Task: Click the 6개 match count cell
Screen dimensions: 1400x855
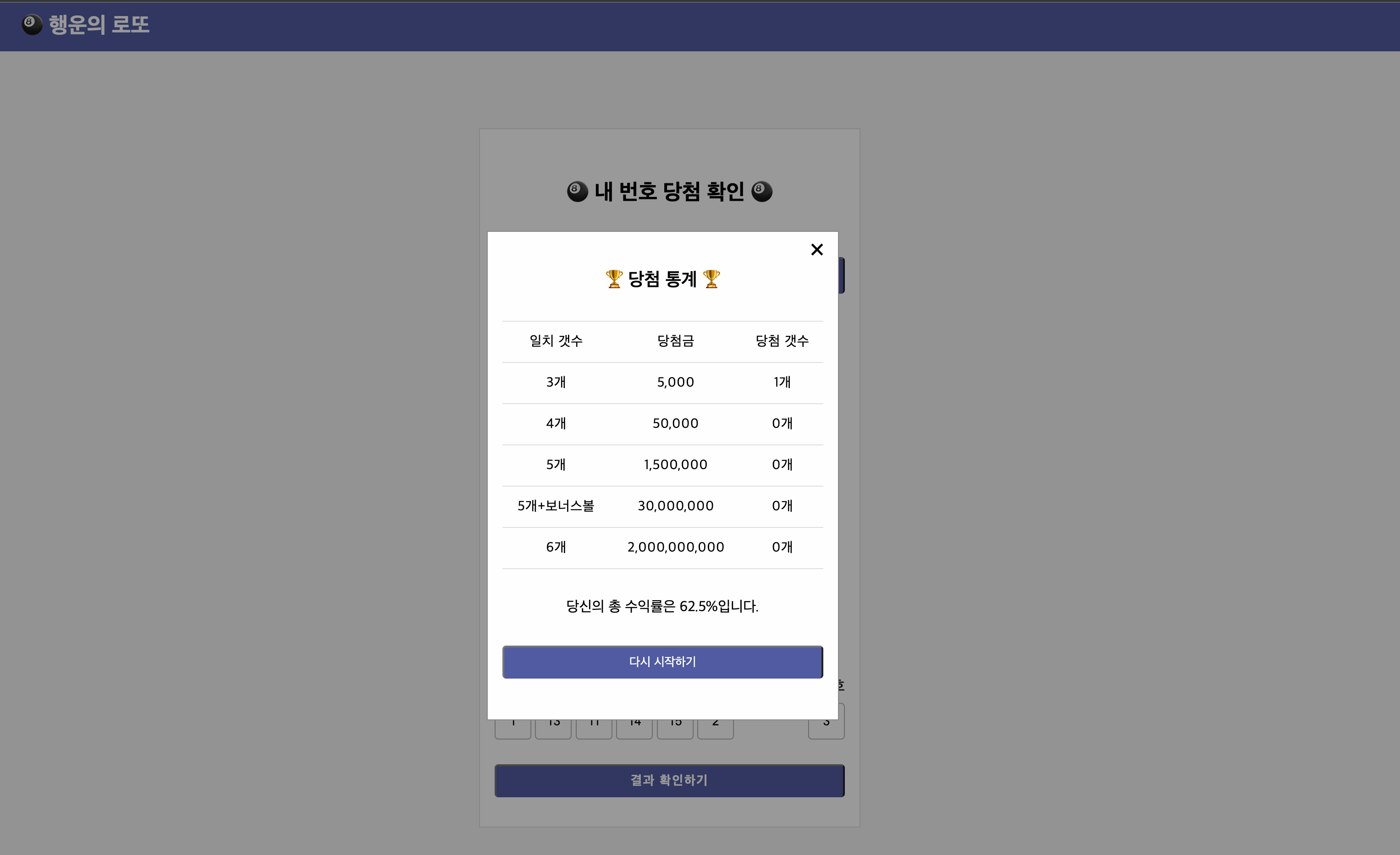Action: [556, 547]
